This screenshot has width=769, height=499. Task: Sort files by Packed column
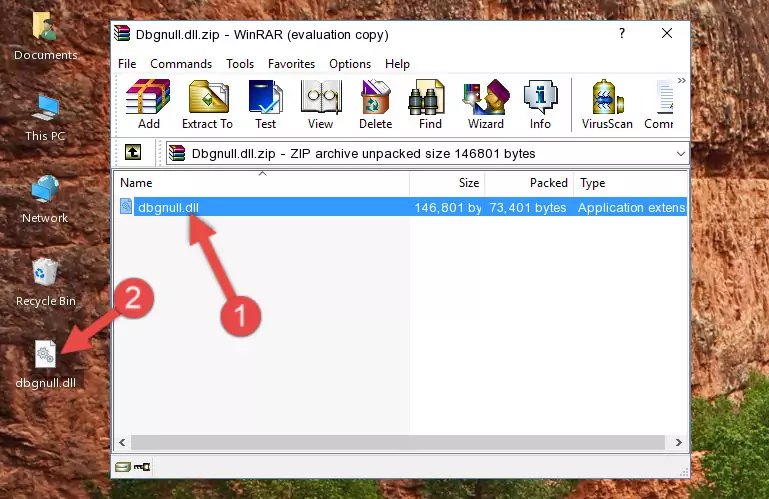(x=529, y=183)
